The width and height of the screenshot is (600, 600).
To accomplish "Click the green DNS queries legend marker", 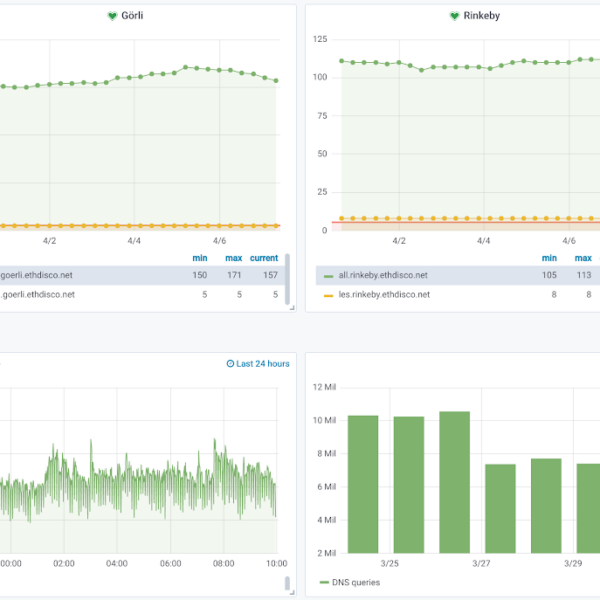I will click(x=324, y=582).
